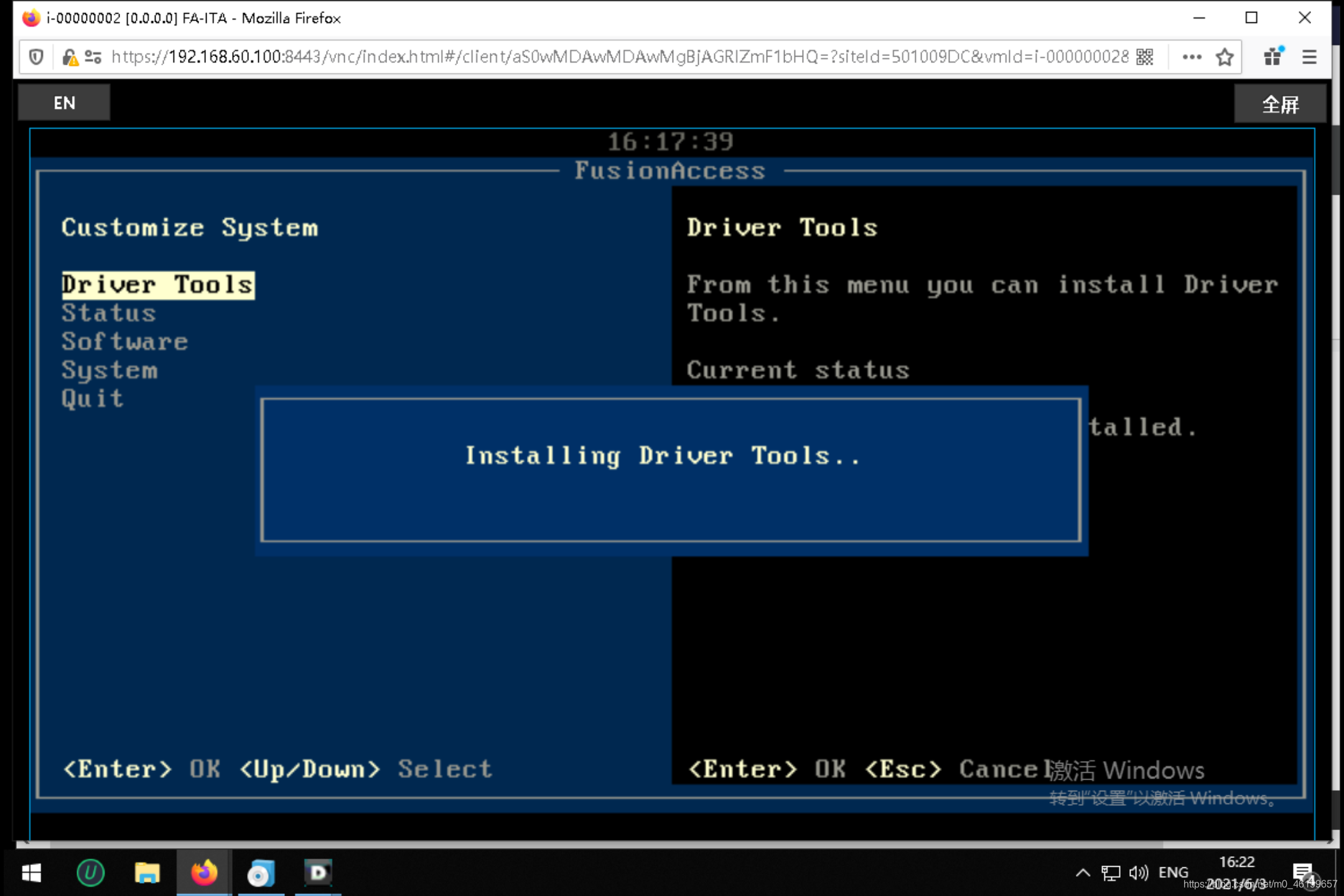This screenshot has height=896, width=1344.
Task: Open the connection security lock warning icon
Action: coord(70,57)
